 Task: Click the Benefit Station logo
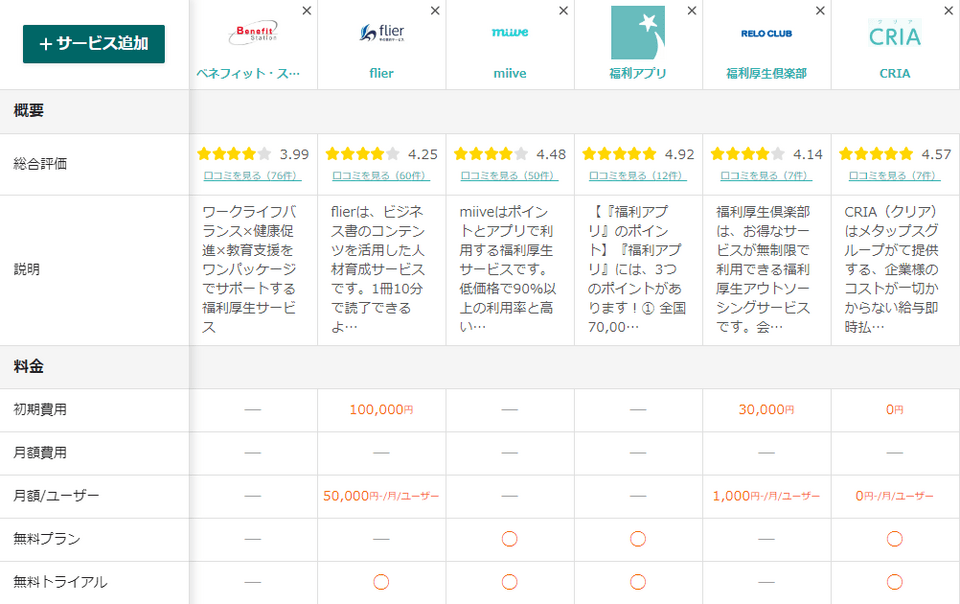pyautogui.click(x=252, y=33)
